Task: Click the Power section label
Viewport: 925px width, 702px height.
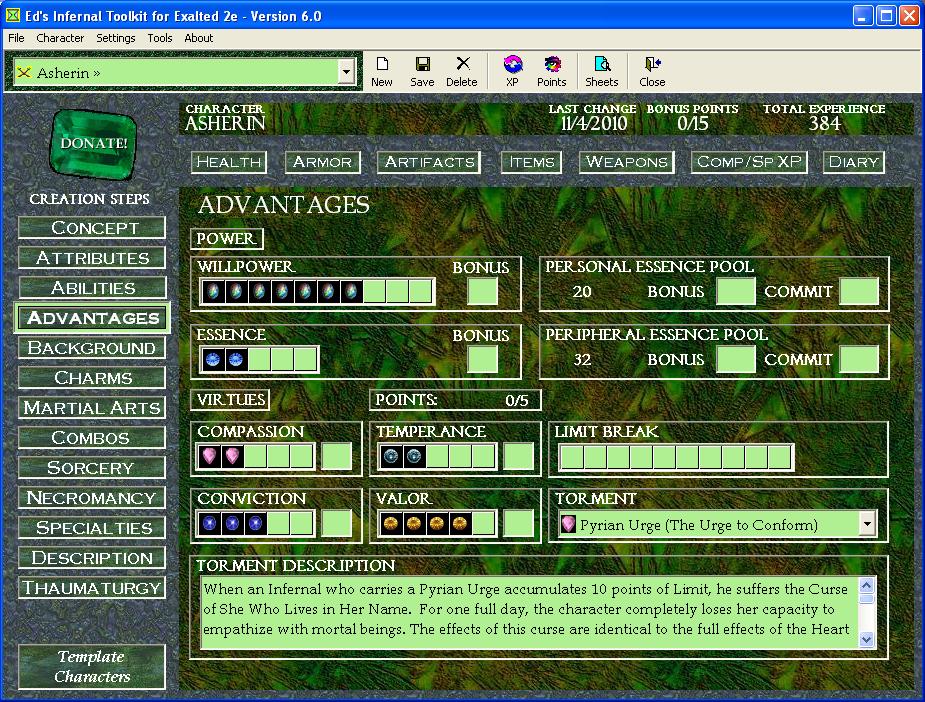Action: (227, 239)
